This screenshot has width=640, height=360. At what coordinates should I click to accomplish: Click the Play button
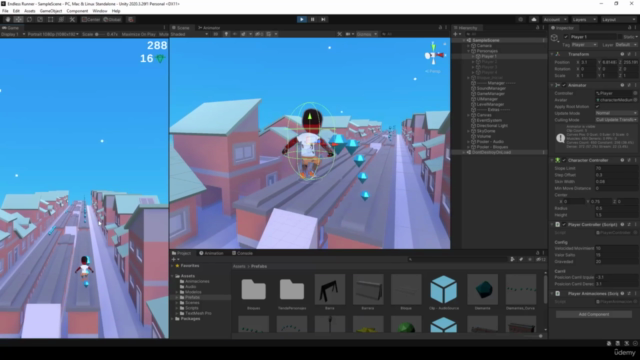tap(302, 19)
